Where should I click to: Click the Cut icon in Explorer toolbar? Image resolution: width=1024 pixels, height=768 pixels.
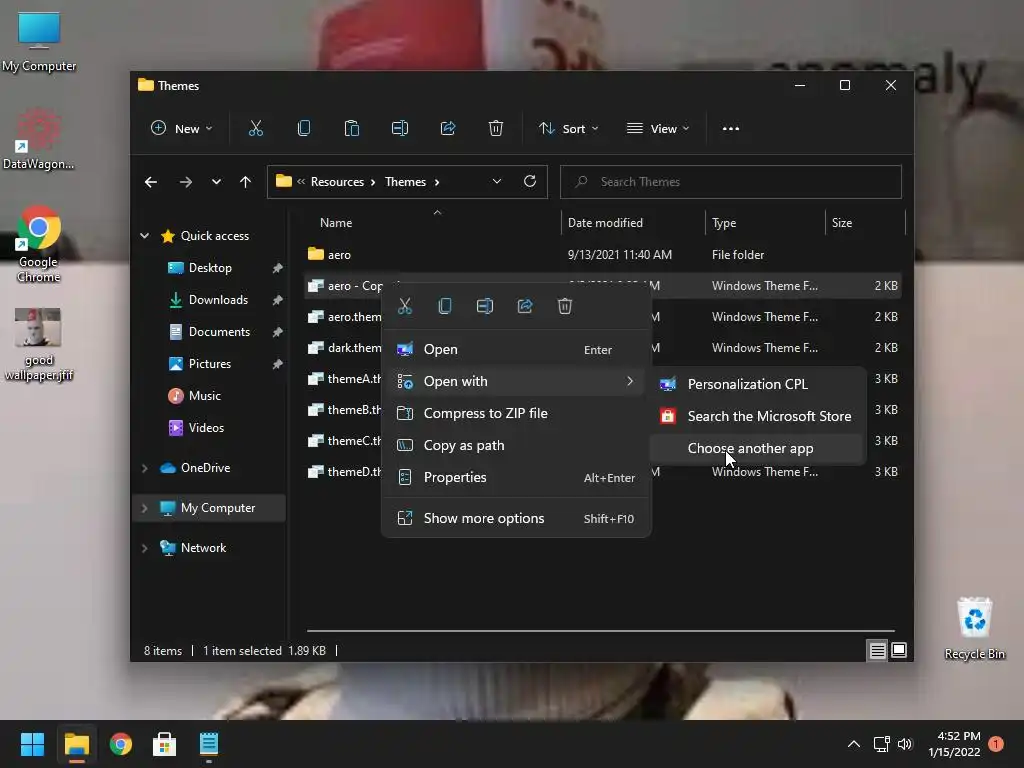(x=256, y=129)
